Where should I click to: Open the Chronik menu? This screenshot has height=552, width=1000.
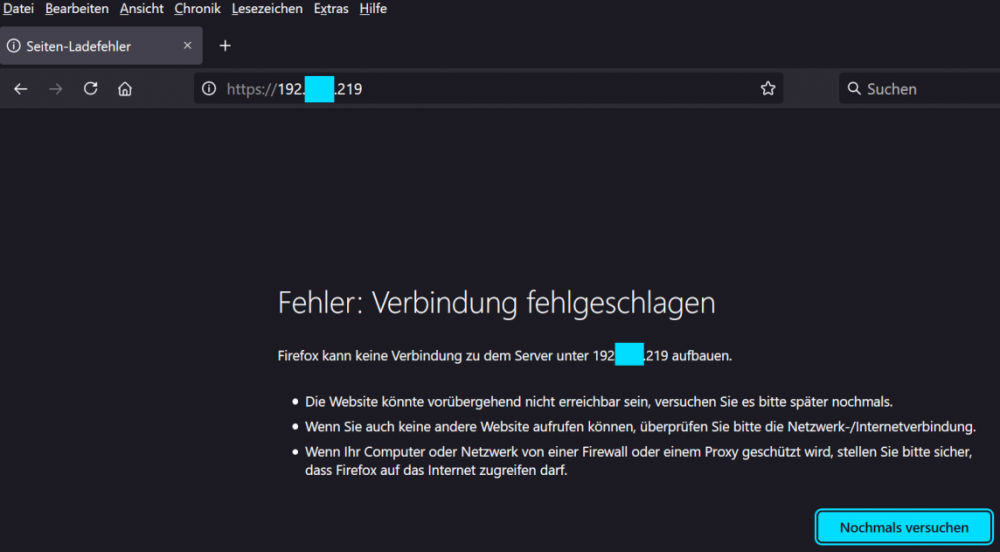click(197, 9)
